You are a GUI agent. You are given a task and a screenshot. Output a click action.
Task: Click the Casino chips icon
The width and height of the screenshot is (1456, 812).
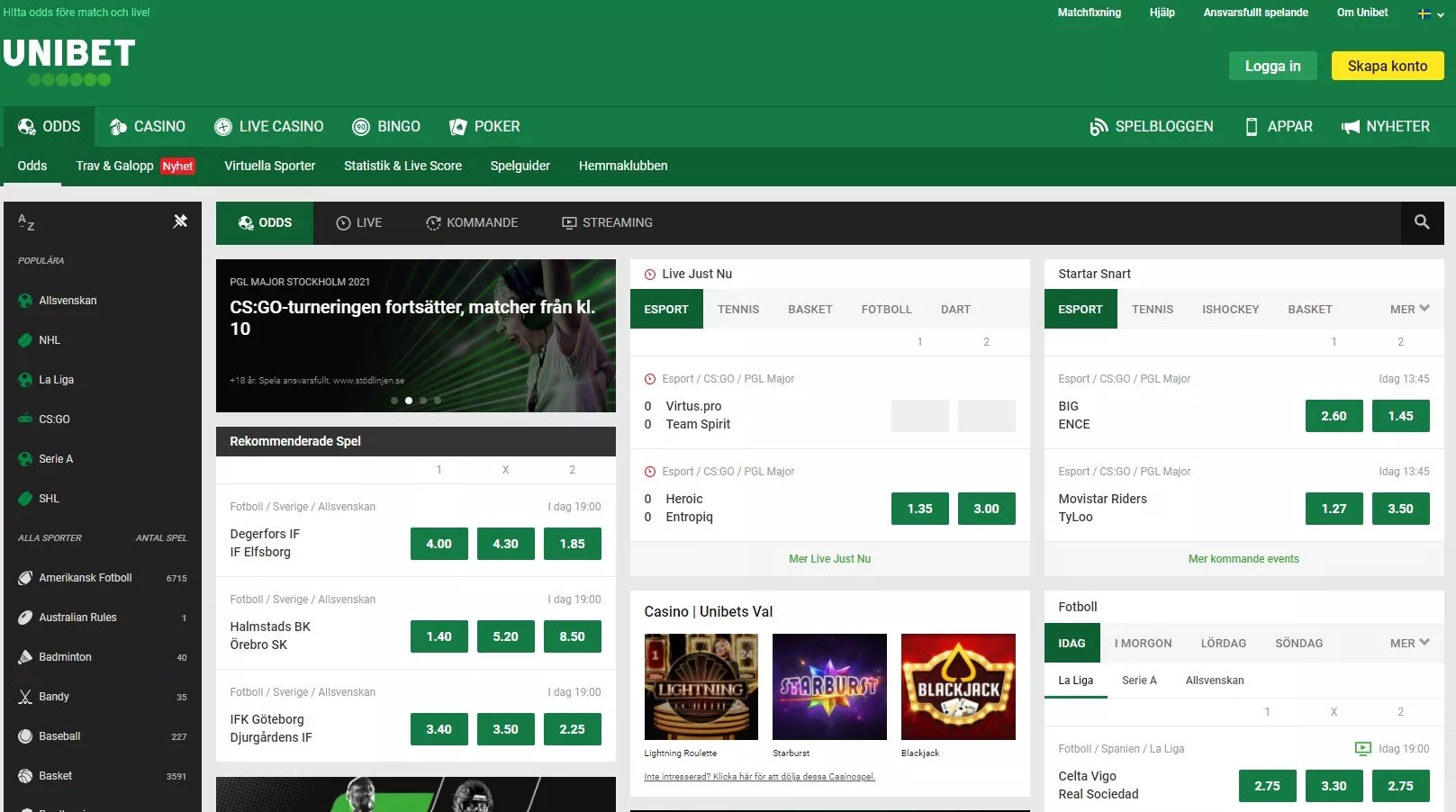point(118,127)
